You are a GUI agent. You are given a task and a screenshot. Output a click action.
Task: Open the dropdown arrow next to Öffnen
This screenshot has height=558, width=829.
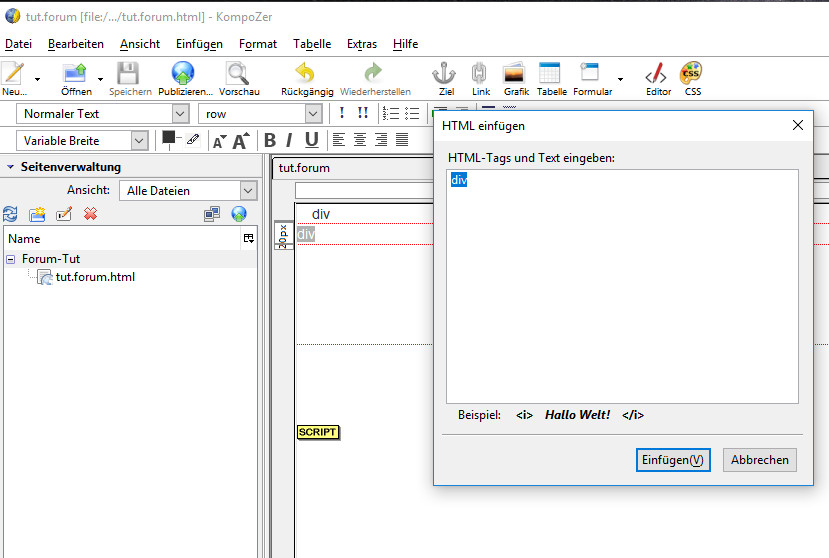pyautogui.click(x=100, y=79)
